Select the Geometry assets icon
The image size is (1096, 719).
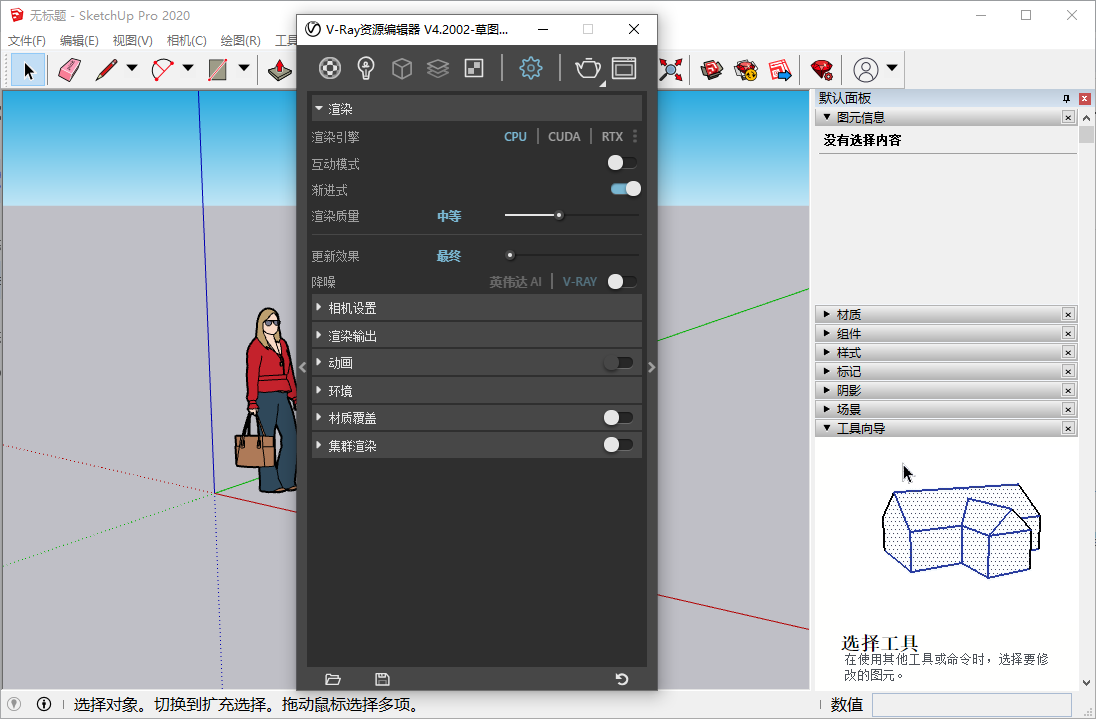coord(402,68)
